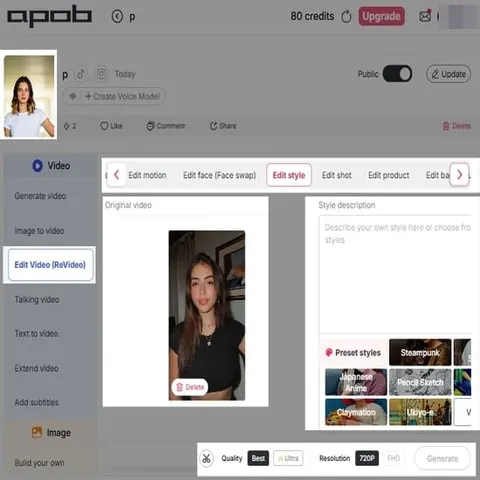Image resolution: width=480 pixels, height=480 pixels.
Task: Open Image to video in the sidebar
Action: coord(39,231)
